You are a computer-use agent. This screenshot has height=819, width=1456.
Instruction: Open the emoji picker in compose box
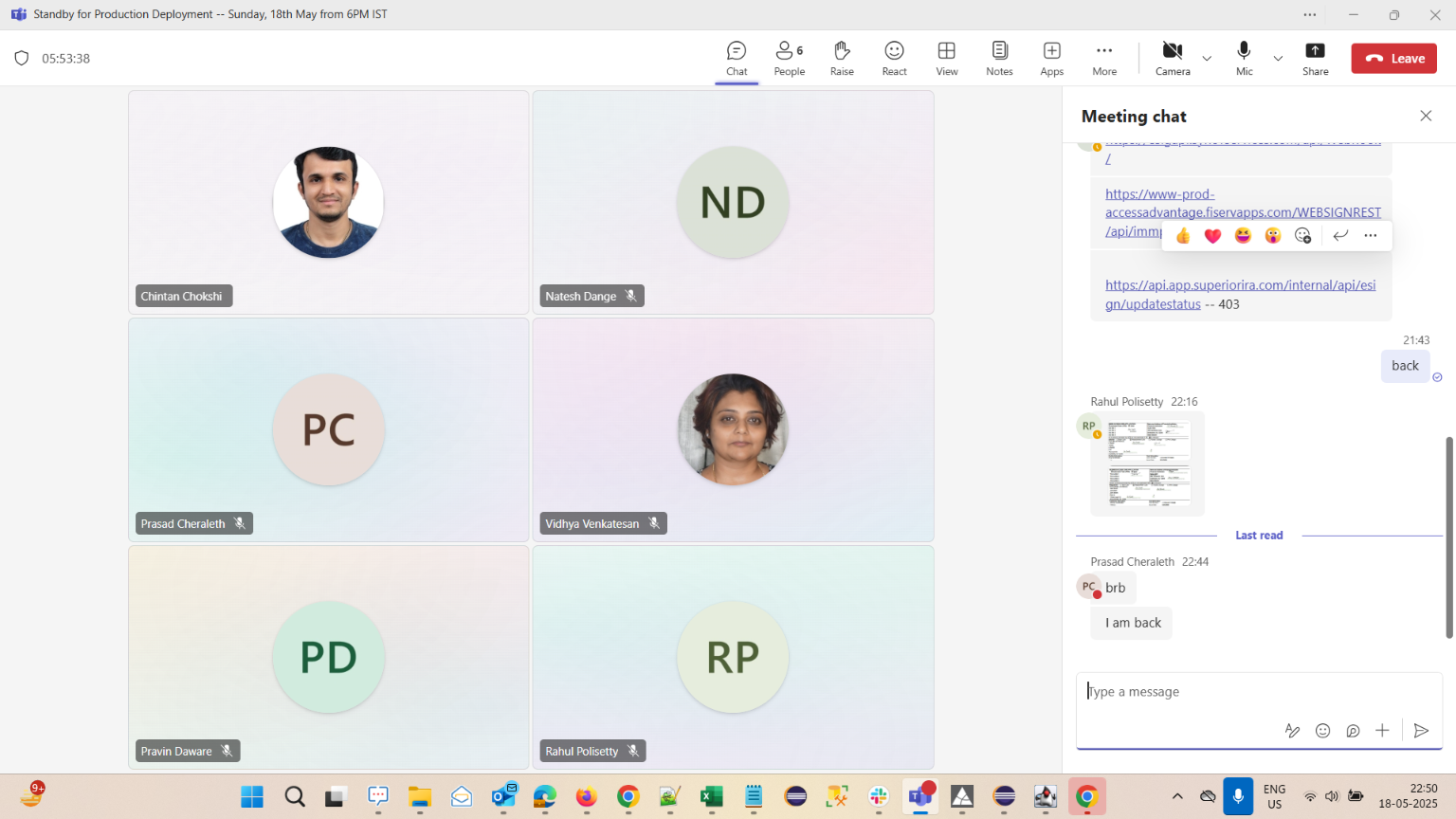[x=1323, y=730]
